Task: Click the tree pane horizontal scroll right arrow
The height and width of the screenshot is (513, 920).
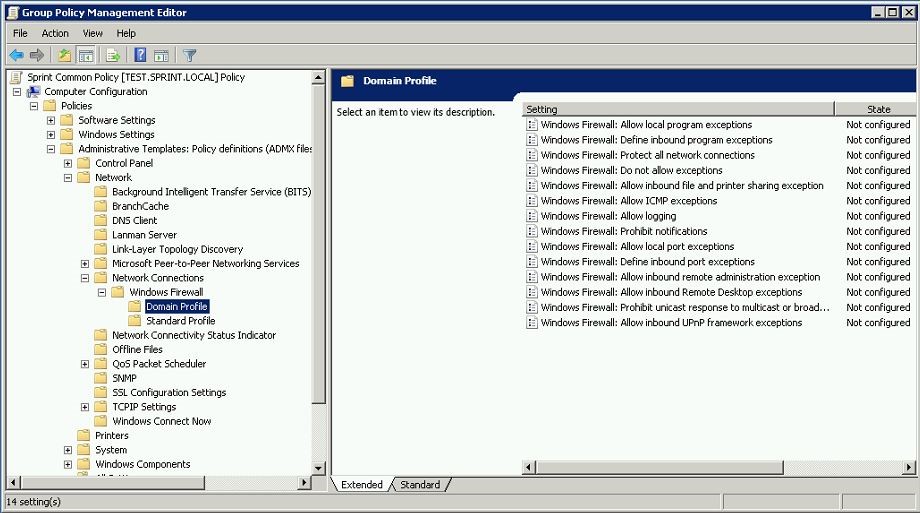Action: pos(304,482)
